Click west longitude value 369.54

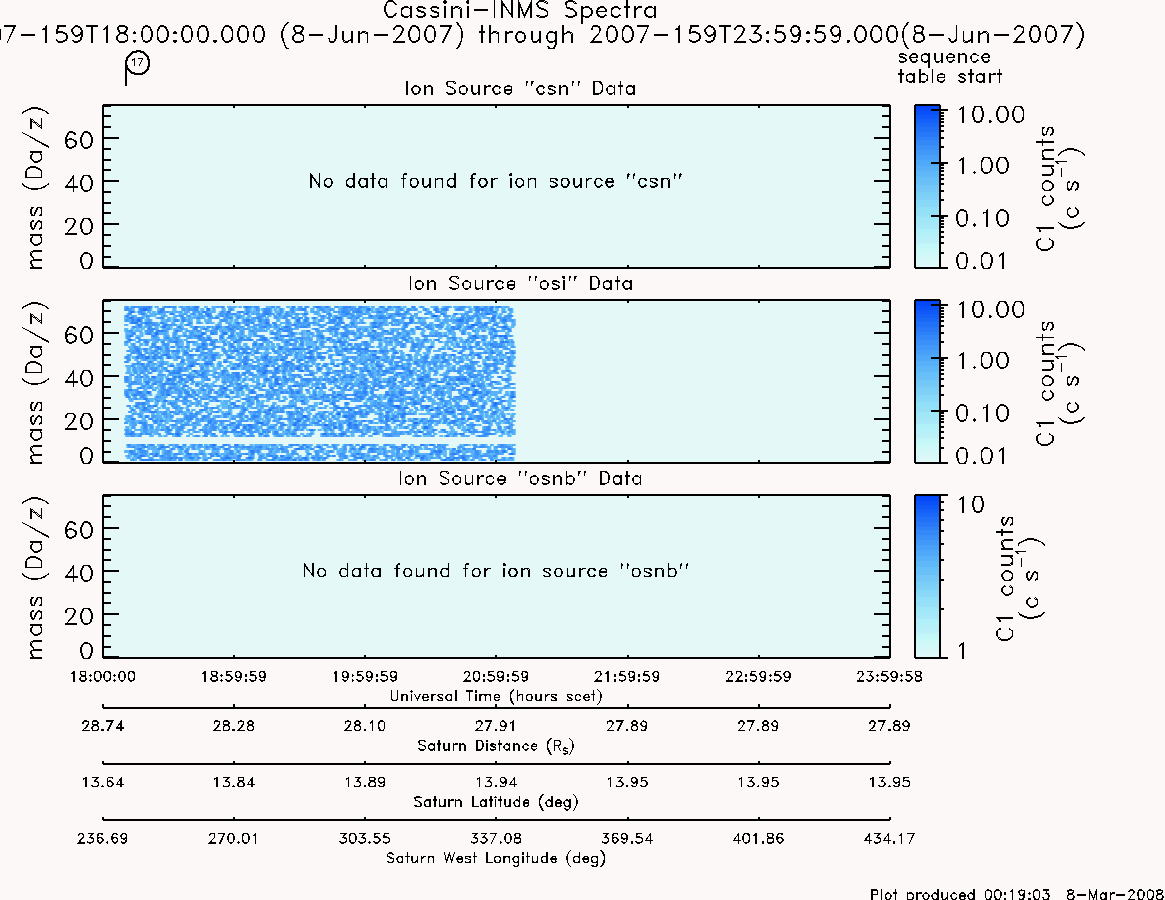point(627,838)
